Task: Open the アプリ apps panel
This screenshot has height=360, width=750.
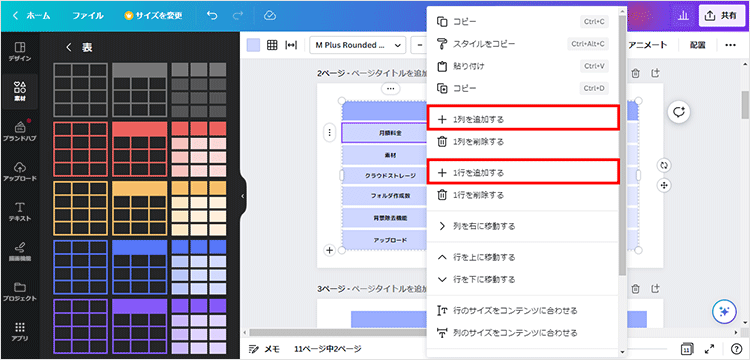Action: [x=20, y=332]
